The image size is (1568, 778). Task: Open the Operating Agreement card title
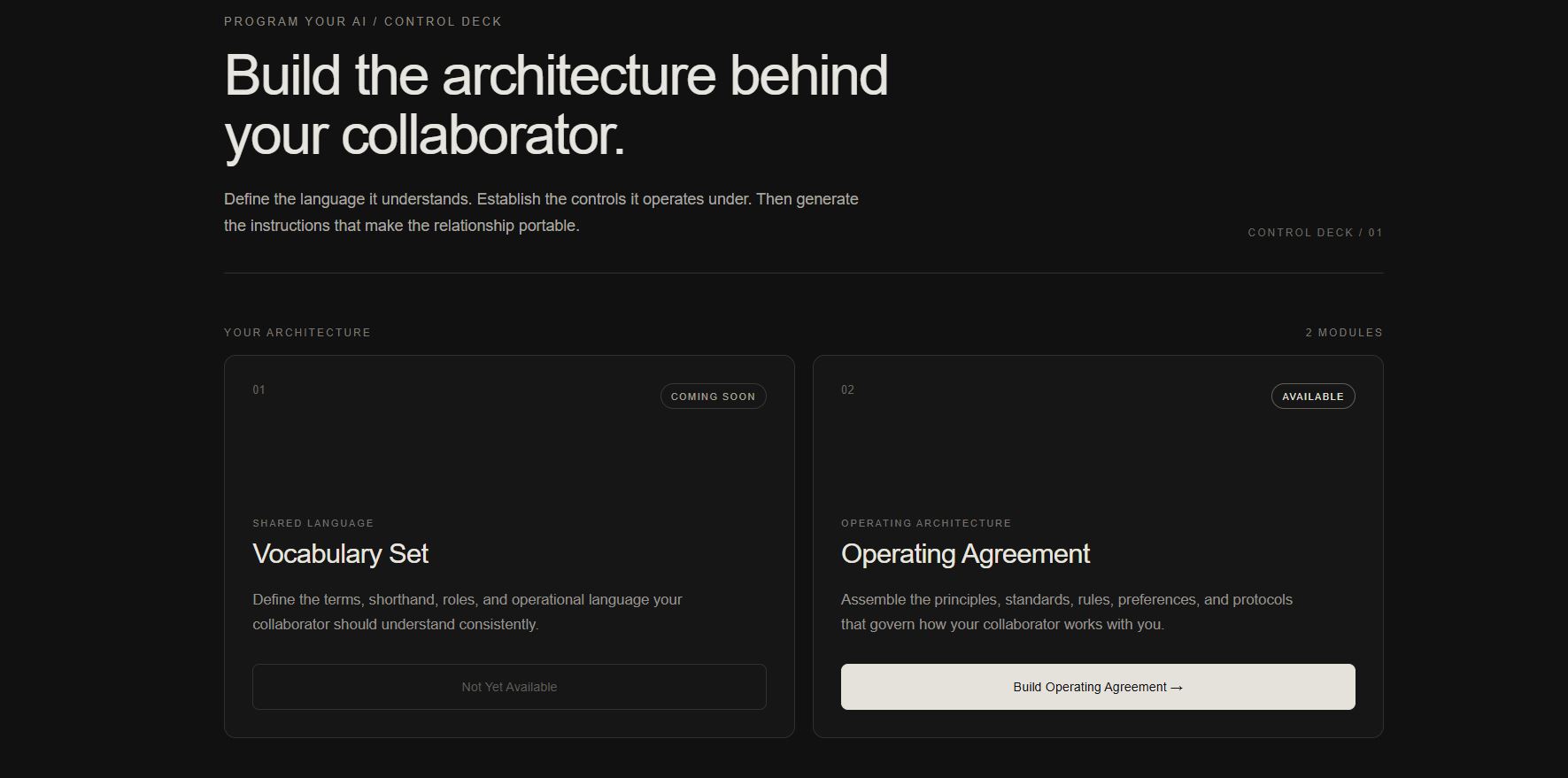(965, 554)
